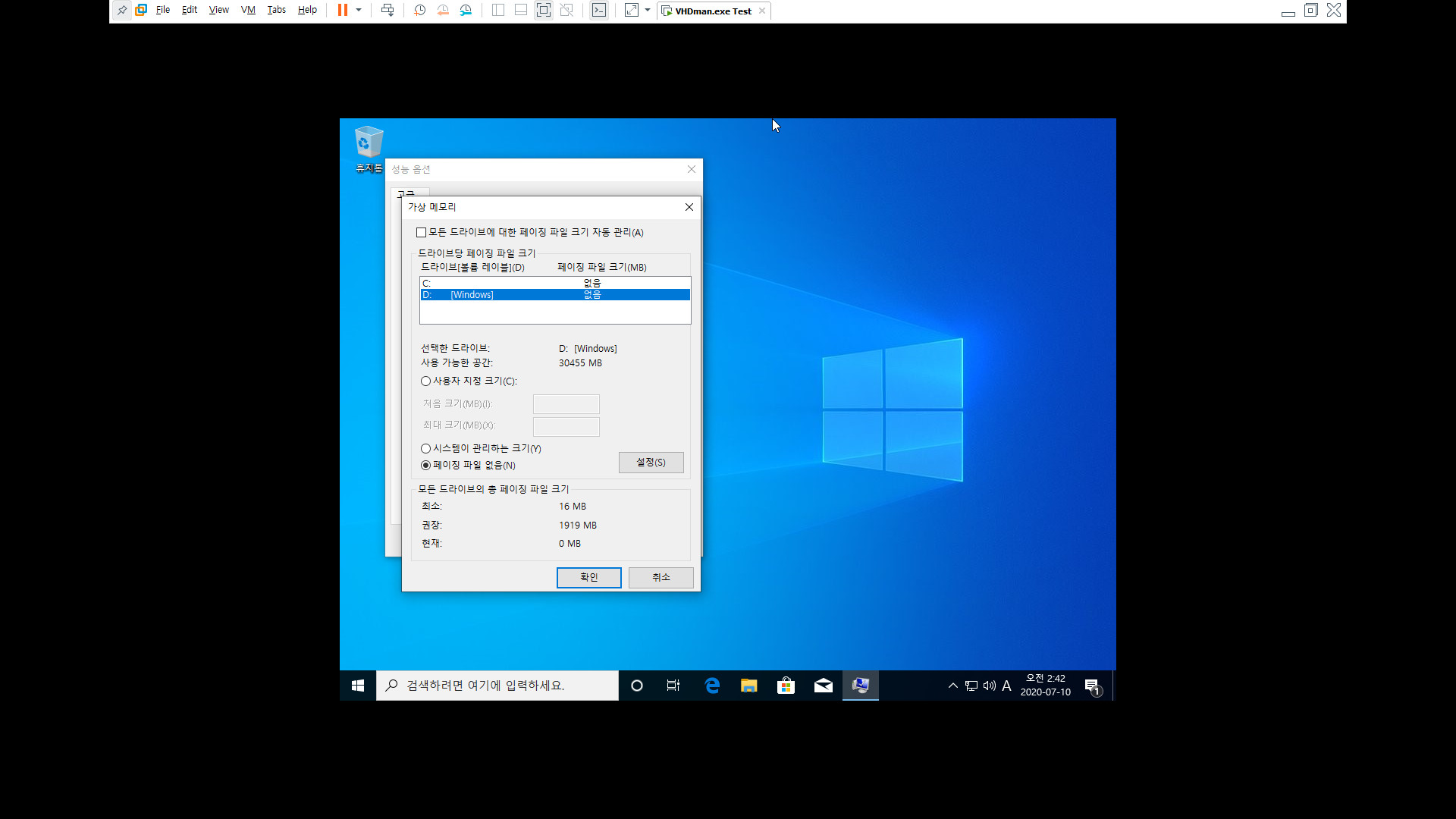Open File Explorer from the taskbar

coord(749,686)
